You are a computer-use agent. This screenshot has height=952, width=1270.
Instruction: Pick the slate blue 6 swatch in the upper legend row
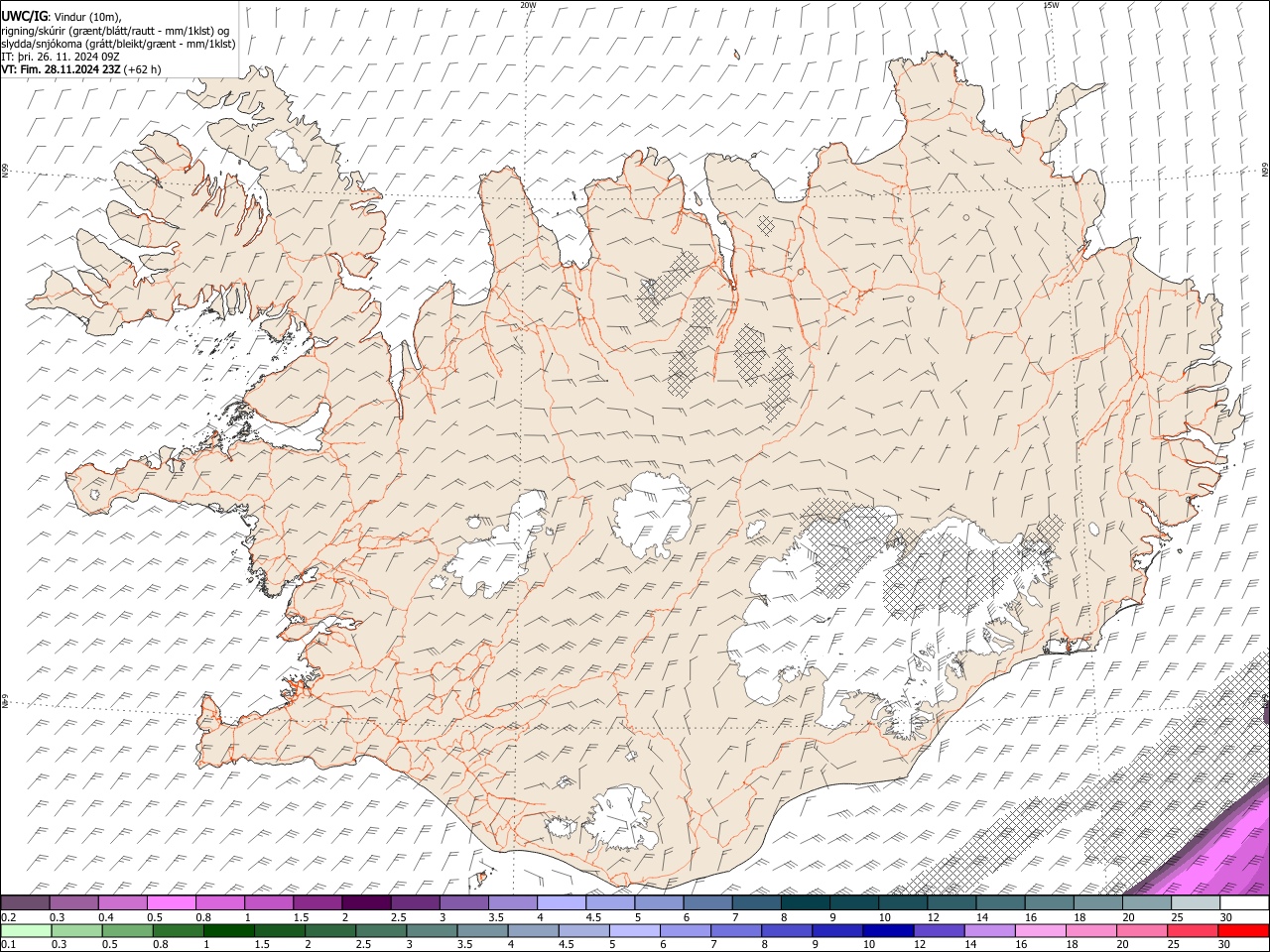tap(707, 903)
